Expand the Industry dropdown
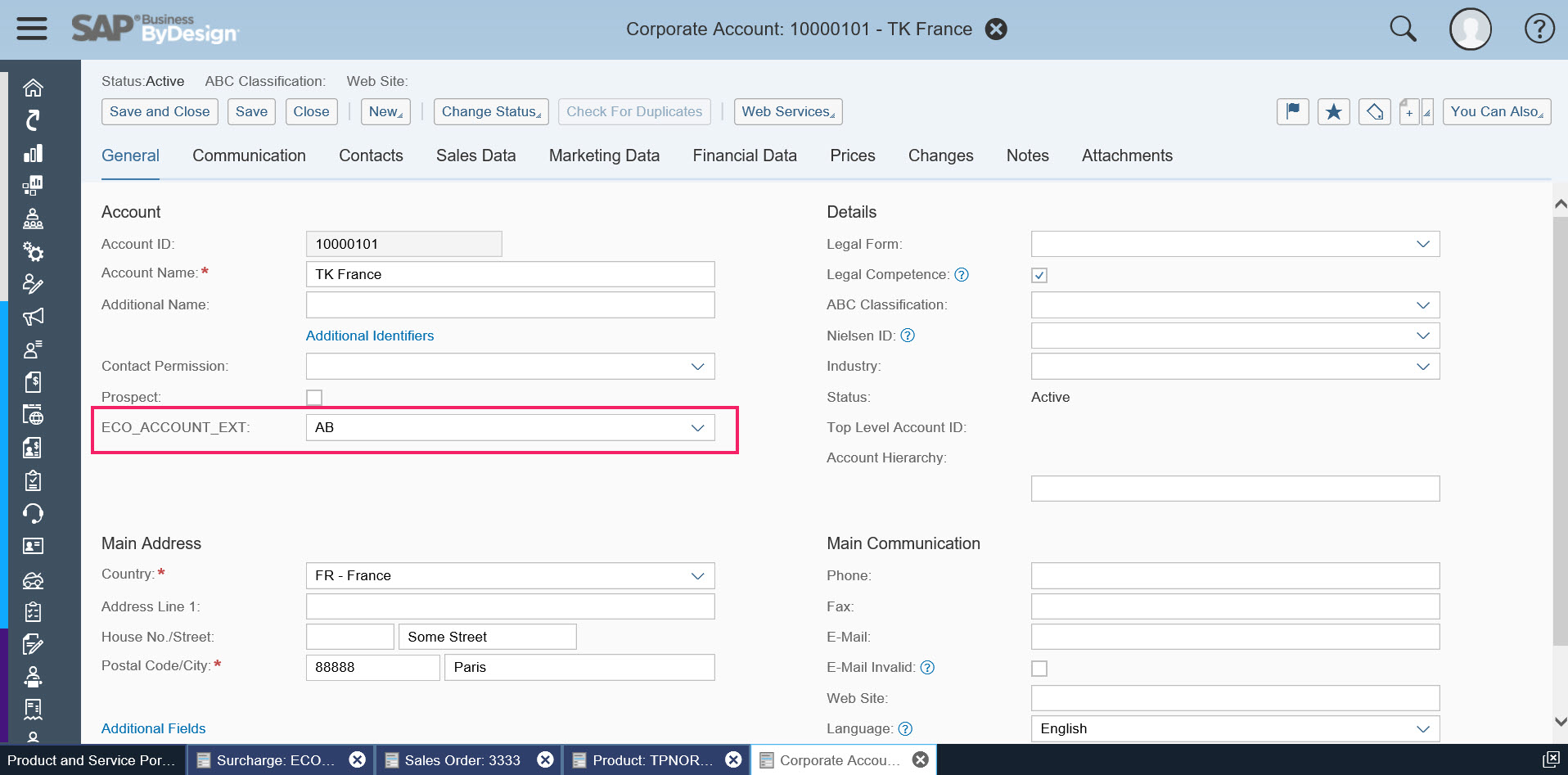 [x=1422, y=366]
